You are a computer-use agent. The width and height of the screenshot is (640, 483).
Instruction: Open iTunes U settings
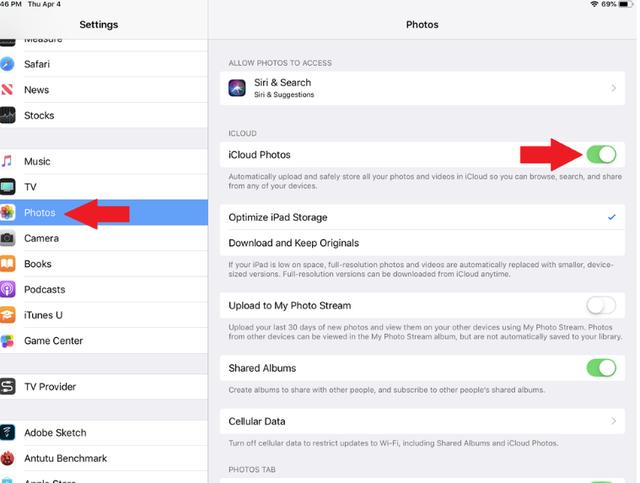point(104,315)
